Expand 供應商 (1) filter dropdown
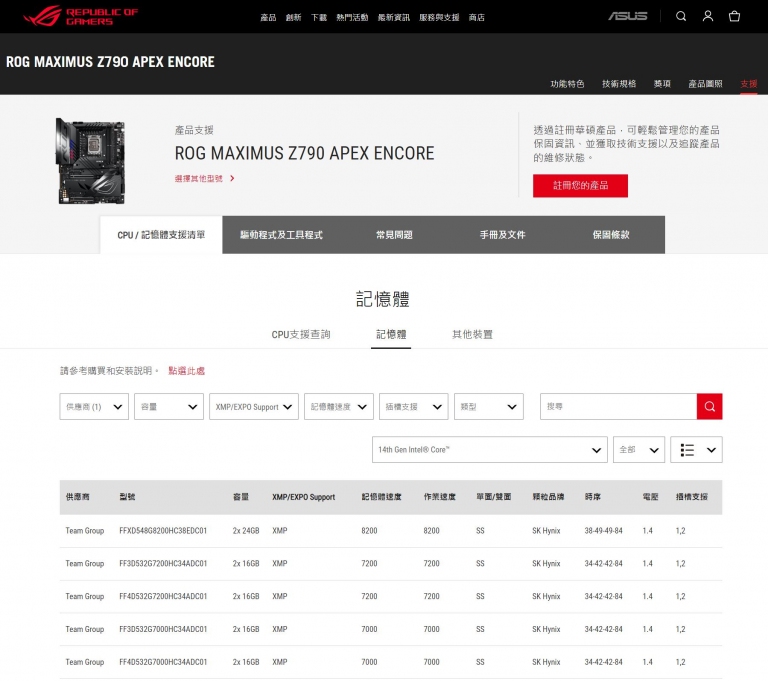The width and height of the screenshot is (768, 681). pyautogui.click(x=94, y=407)
